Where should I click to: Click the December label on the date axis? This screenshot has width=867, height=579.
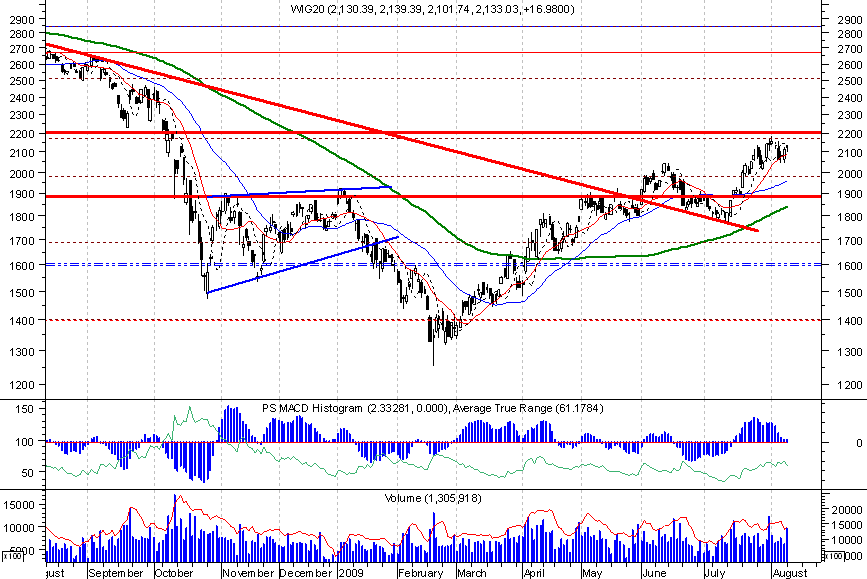pos(306,573)
